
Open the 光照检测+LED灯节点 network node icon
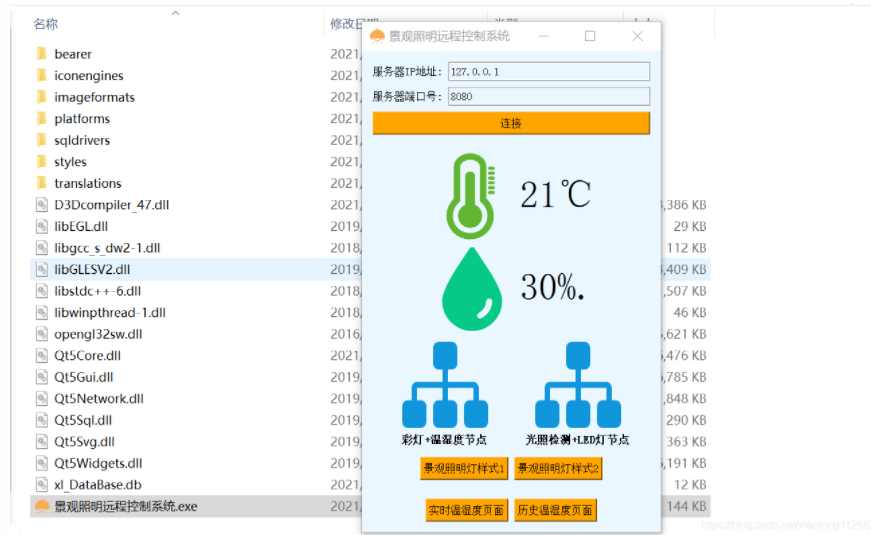(578, 385)
